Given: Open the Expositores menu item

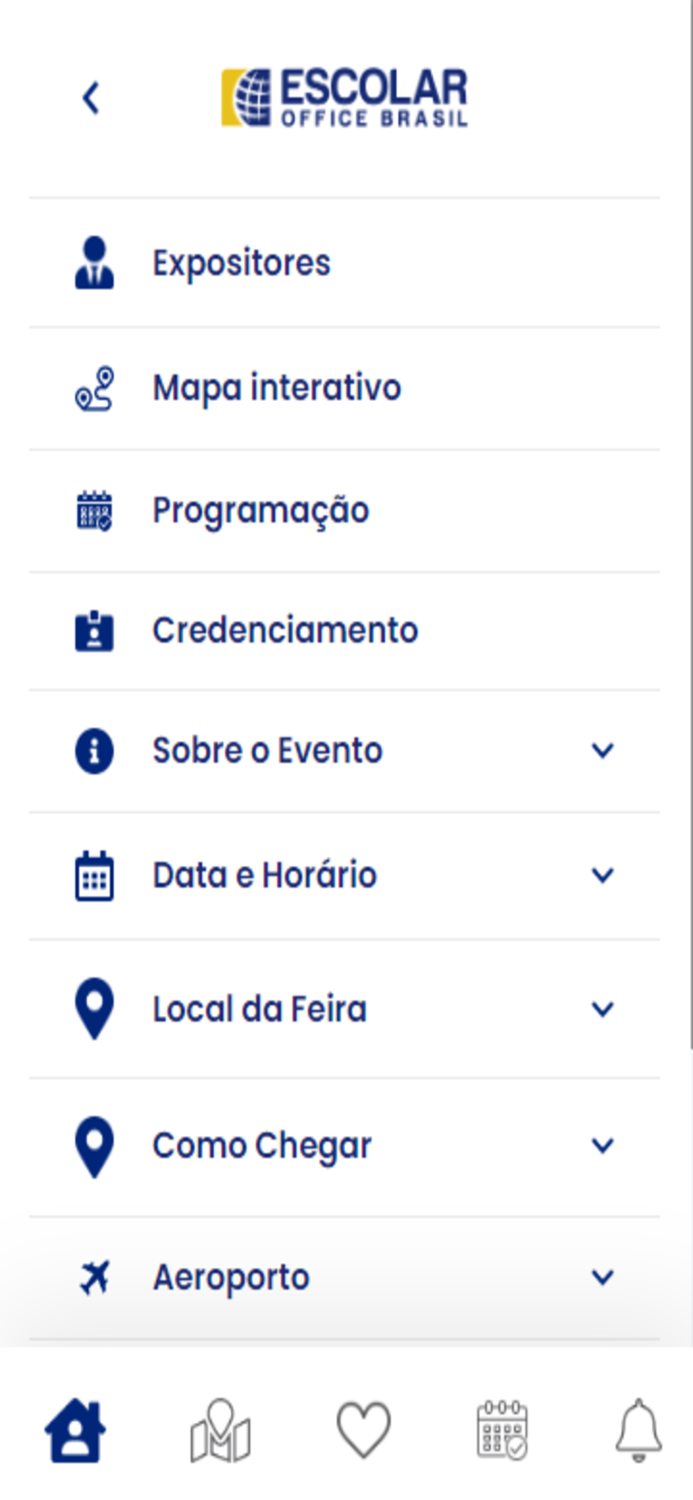Looking at the screenshot, I should [x=242, y=262].
